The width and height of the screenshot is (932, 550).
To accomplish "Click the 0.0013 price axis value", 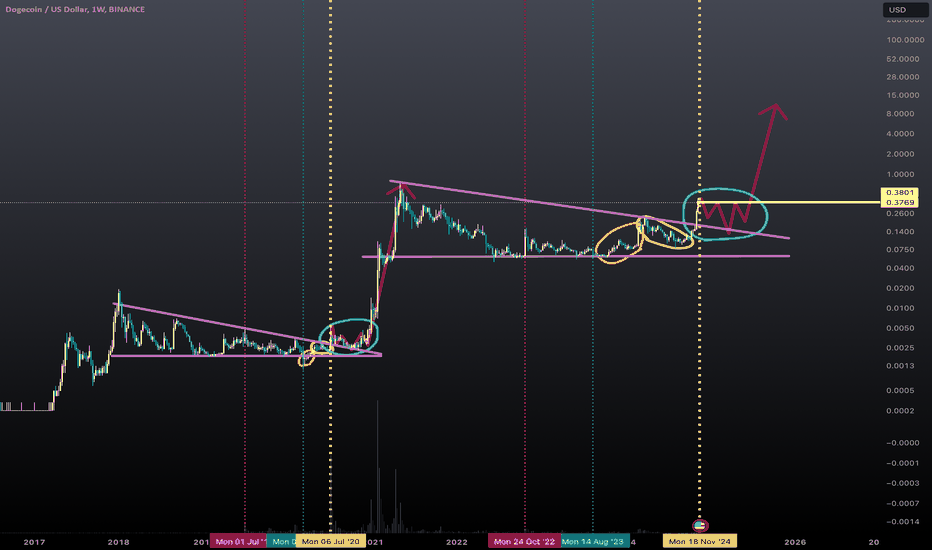I will pos(900,366).
